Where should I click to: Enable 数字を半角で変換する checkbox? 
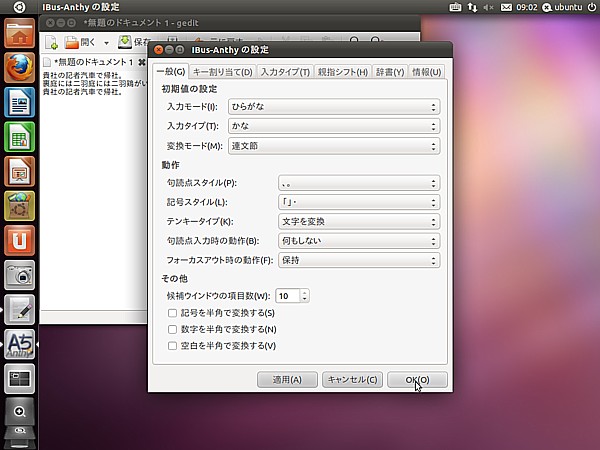[x=172, y=329]
